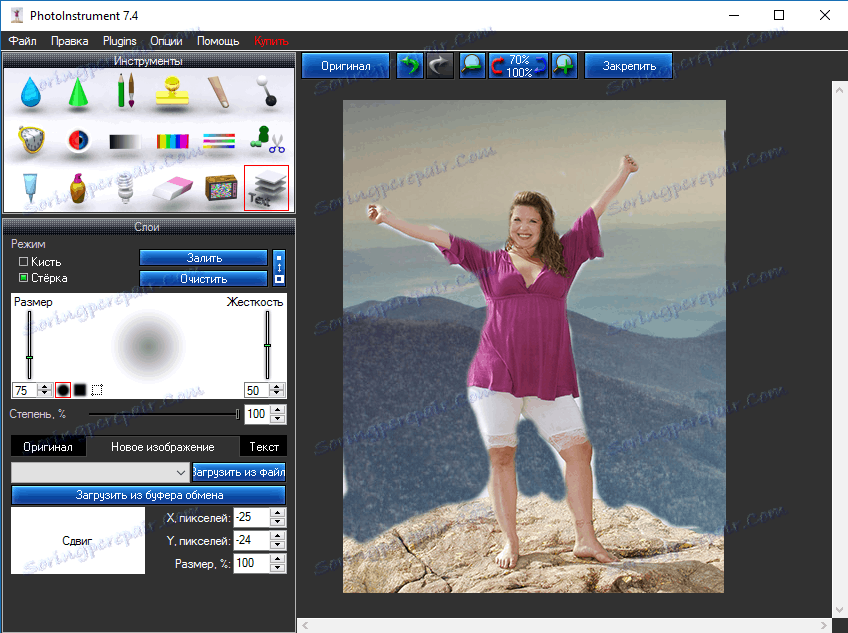Screen dimensions: 848x633
Task: Select the round brush shape option
Action: point(62,389)
